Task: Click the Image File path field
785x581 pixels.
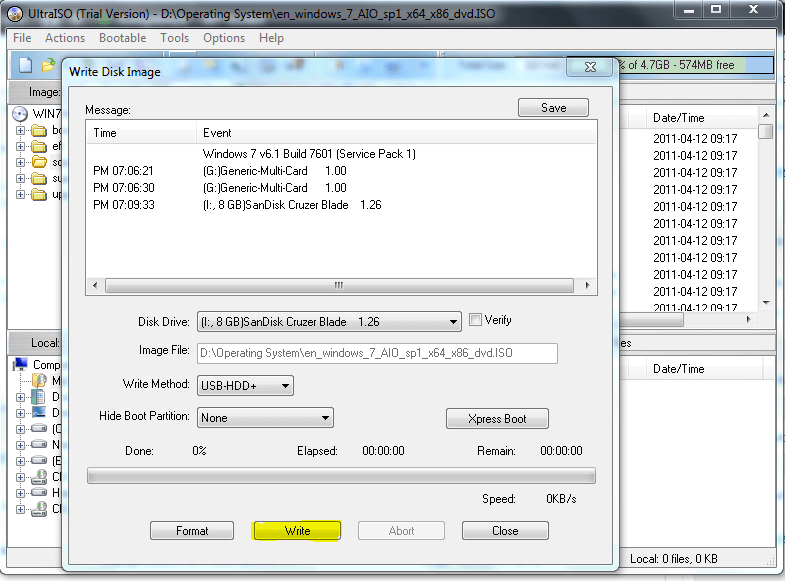Action: [376, 353]
